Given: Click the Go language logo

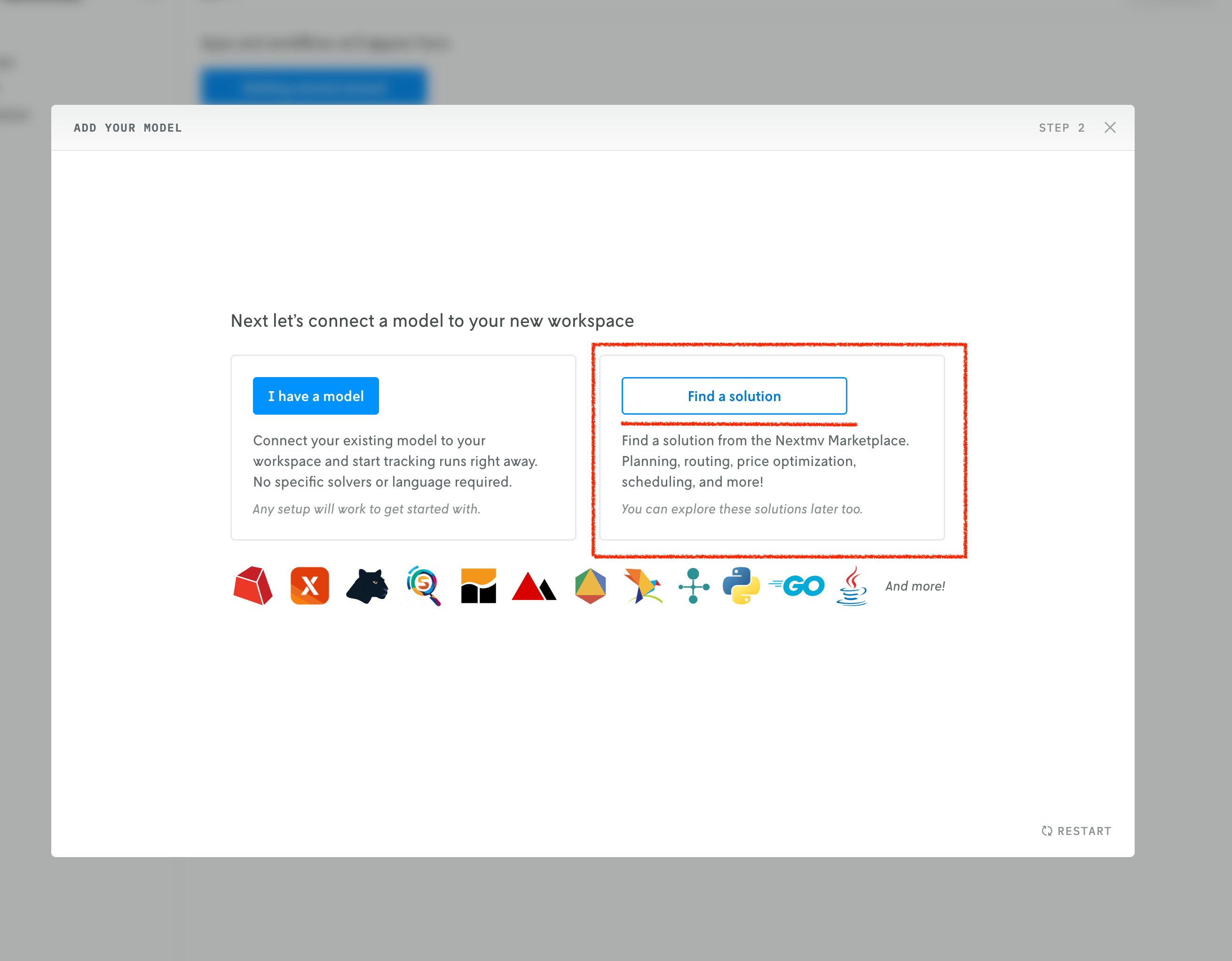Looking at the screenshot, I should coord(798,586).
